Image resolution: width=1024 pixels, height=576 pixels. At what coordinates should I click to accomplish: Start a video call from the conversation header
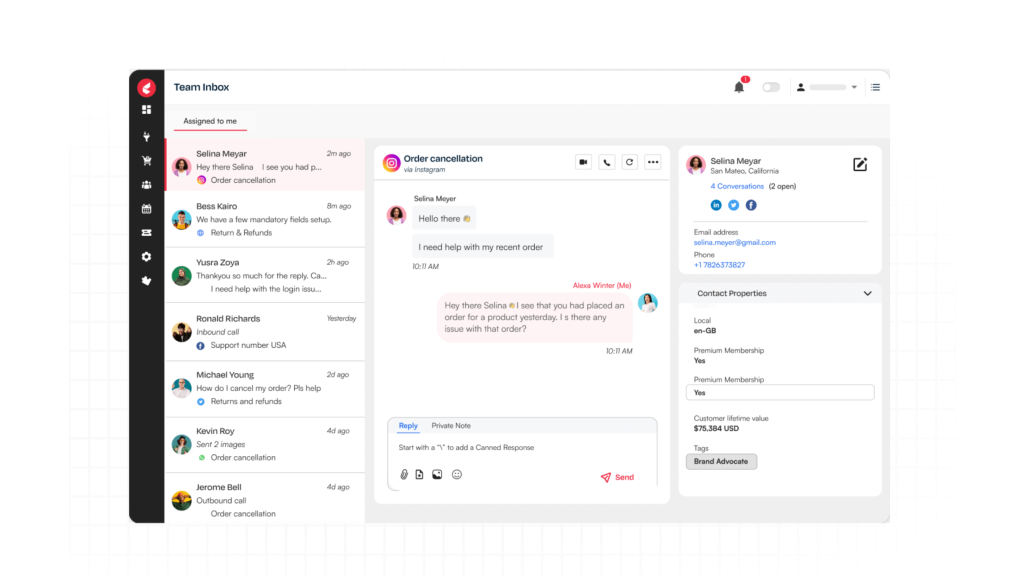pos(583,162)
